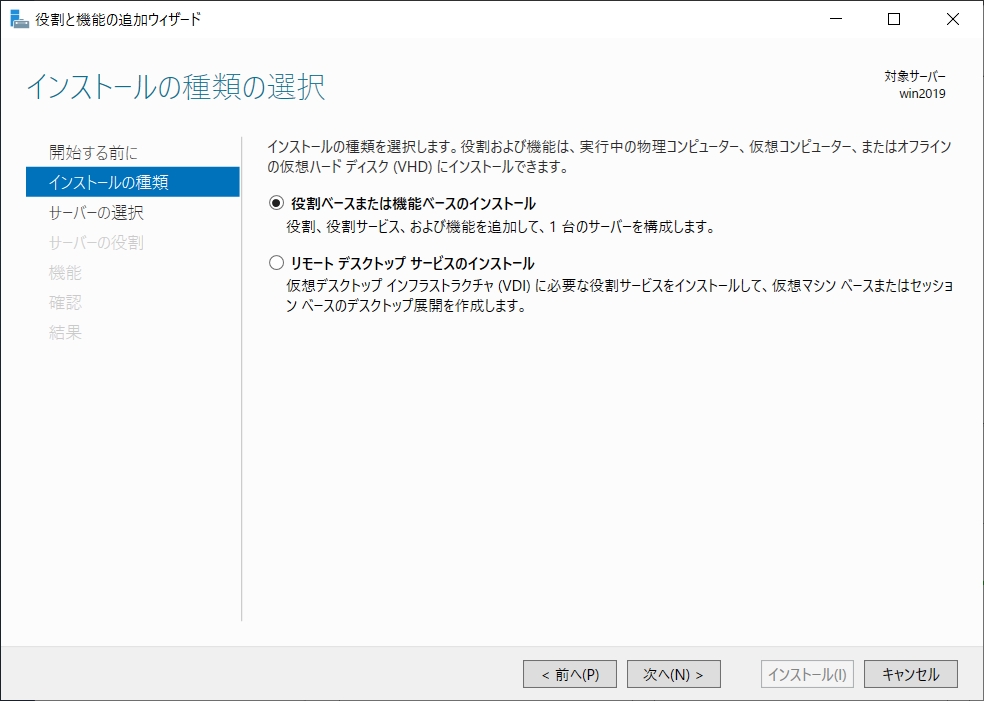Click the greyed-out サーバーの役割 step
Viewport: 984px width, 701px height.
pyautogui.click(x=96, y=242)
